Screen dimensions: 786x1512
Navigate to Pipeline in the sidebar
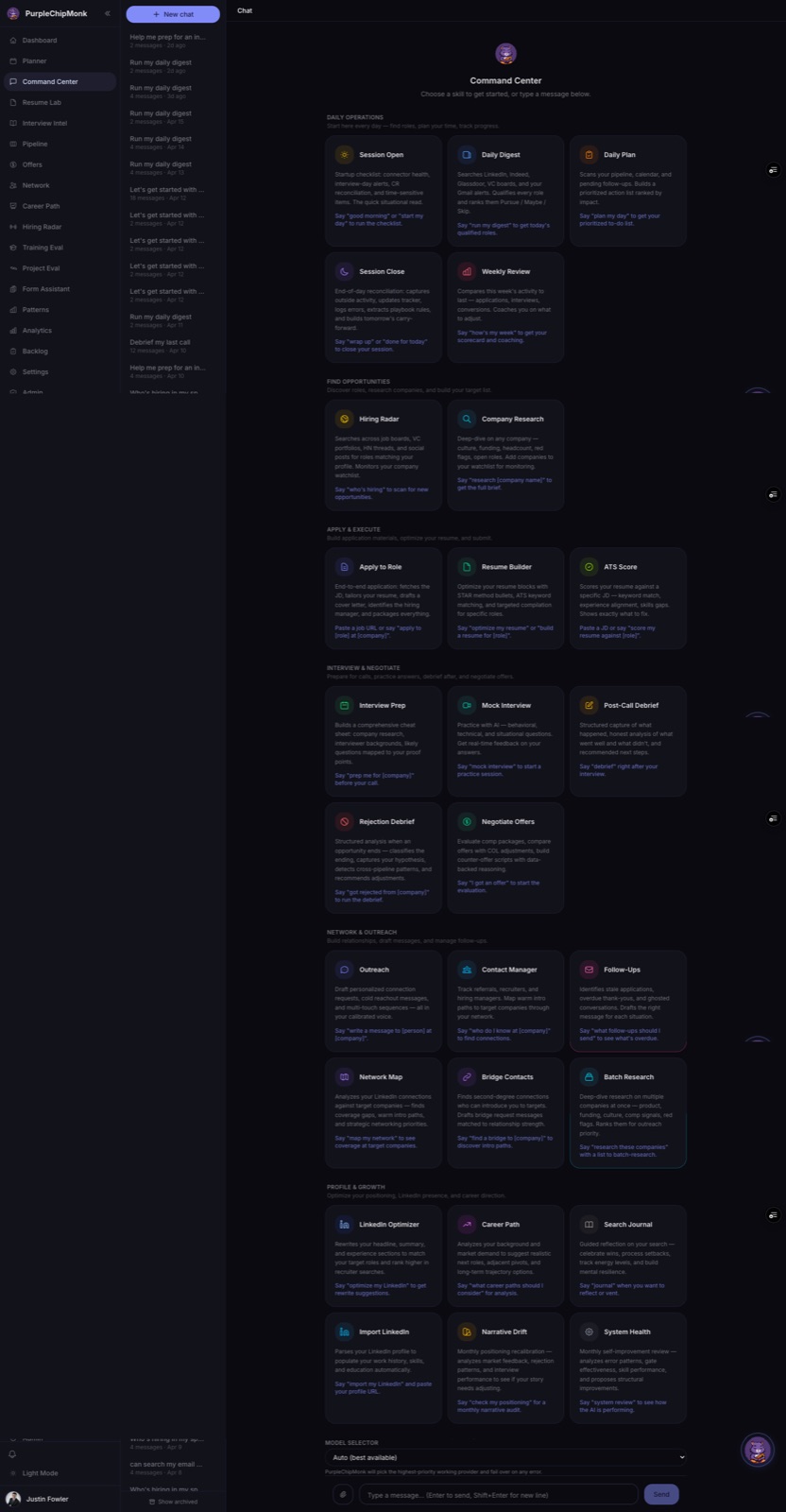point(60,145)
